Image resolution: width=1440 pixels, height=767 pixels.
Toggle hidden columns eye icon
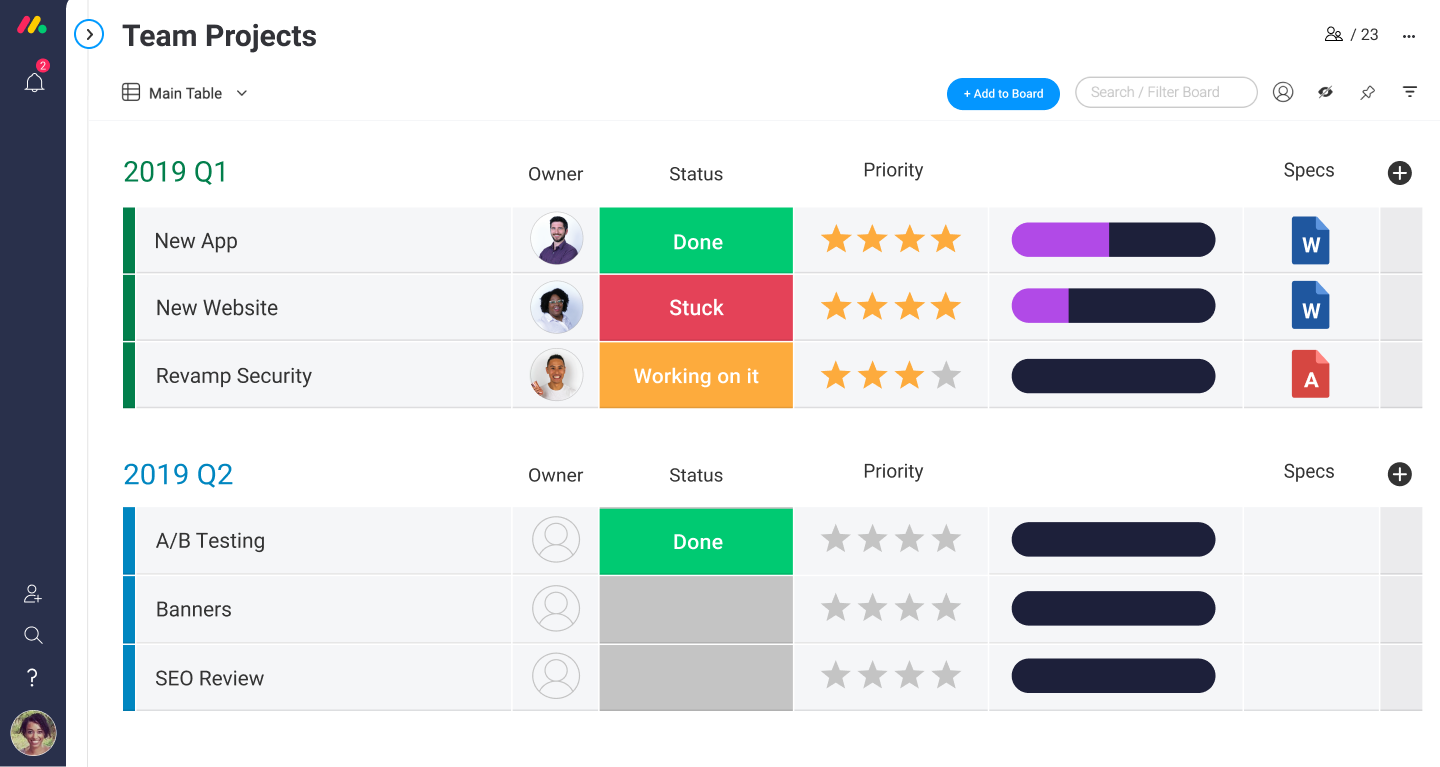point(1325,92)
